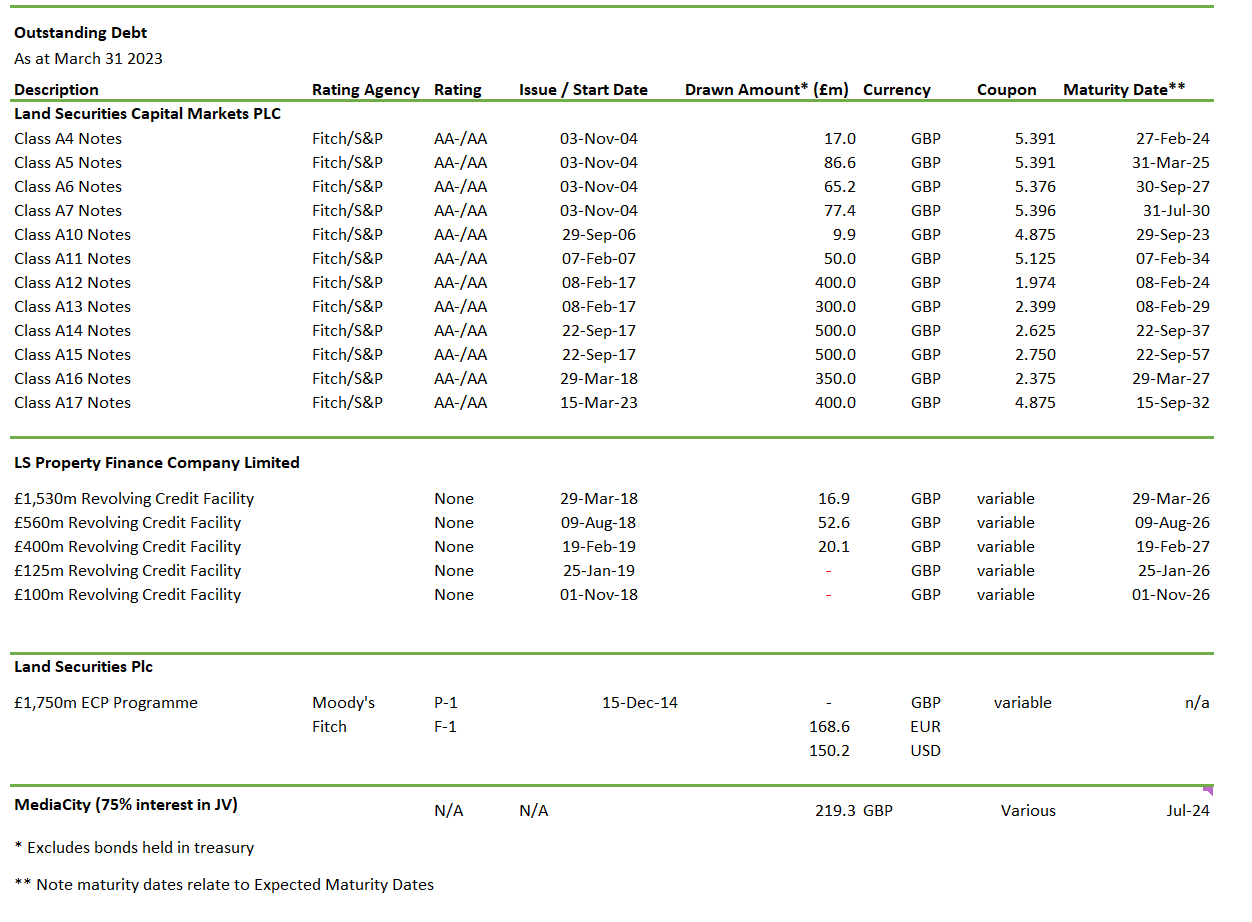Click the 29-Sep-06 issue date
This screenshot has height=922, width=1252.
[x=598, y=234]
